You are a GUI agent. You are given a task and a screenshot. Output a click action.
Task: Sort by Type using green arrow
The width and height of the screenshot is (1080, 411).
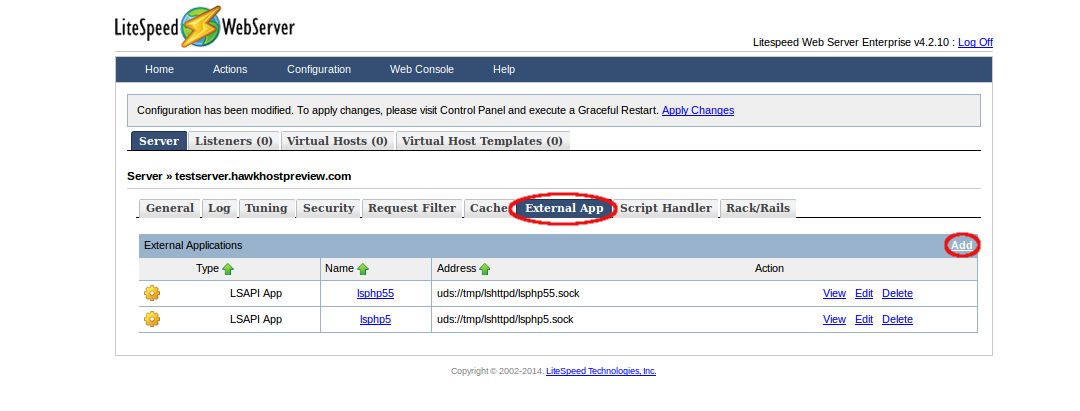(228, 269)
